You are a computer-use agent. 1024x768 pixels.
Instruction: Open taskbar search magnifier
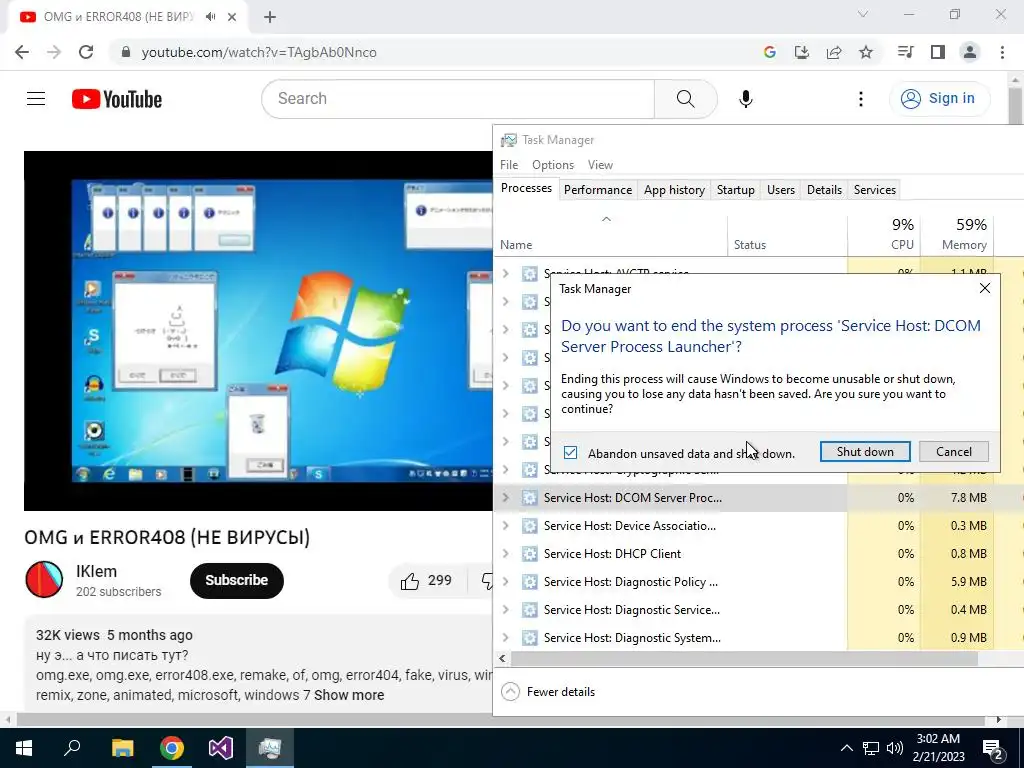72,748
